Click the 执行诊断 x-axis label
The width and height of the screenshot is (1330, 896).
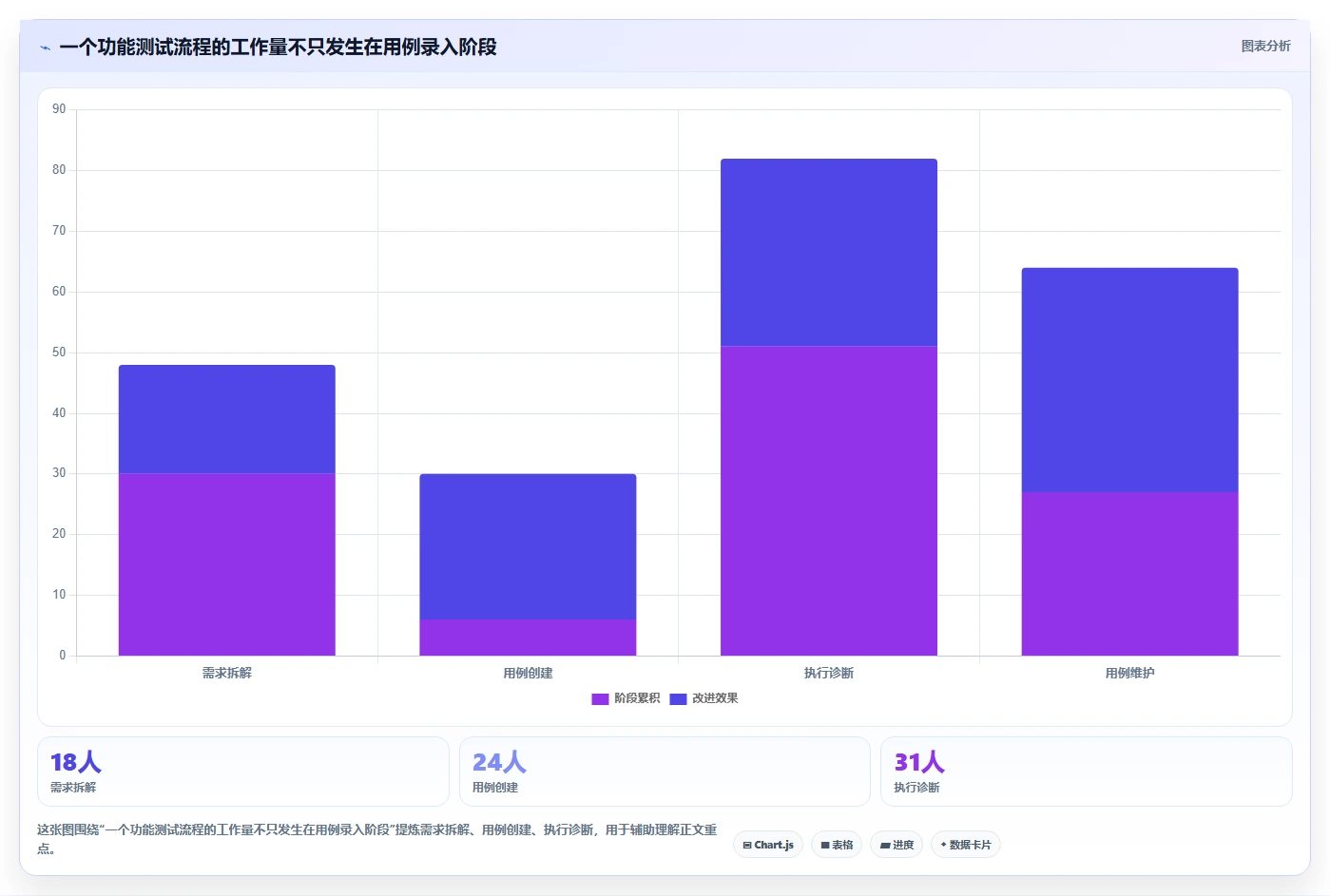click(x=829, y=673)
